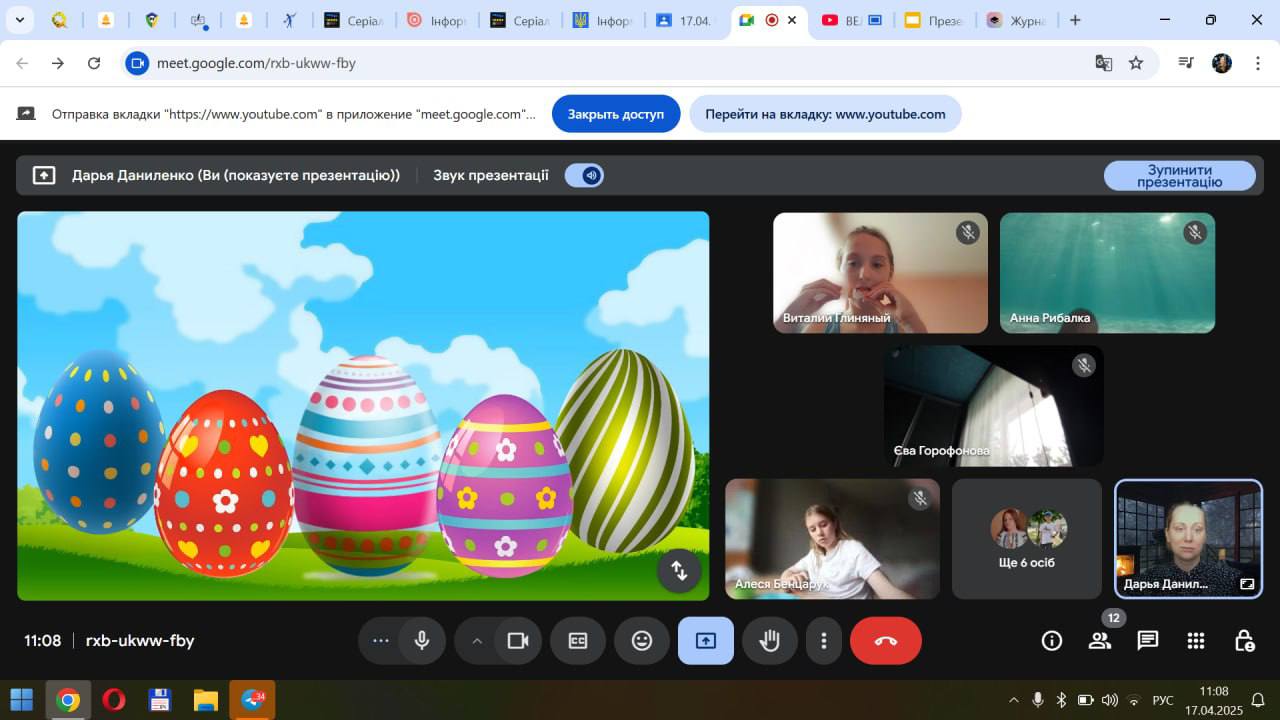Open the browser tab search dropdown
This screenshot has height=720, width=1280.
coord(19,20)
